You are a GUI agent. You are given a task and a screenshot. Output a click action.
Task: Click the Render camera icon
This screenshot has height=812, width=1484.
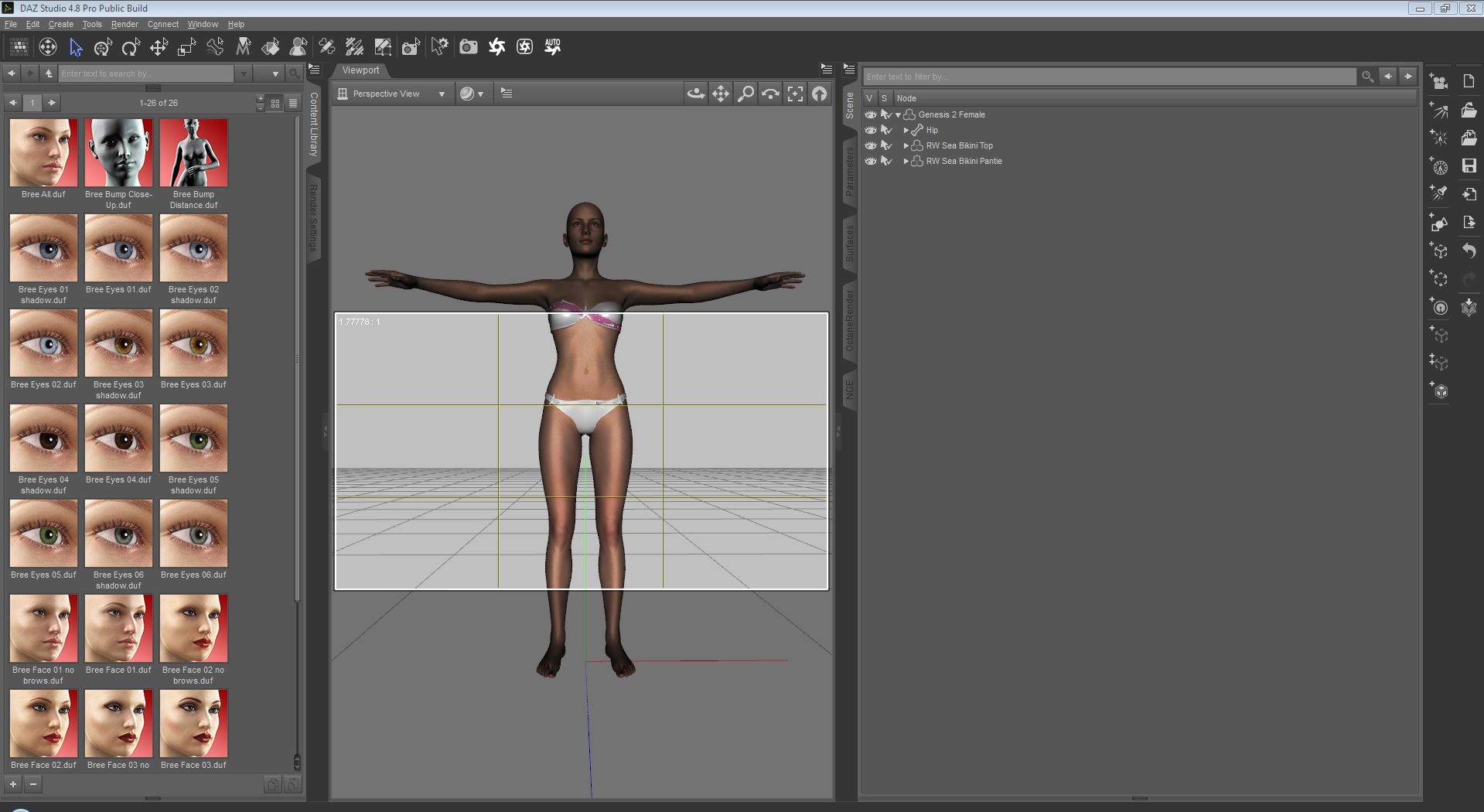coord(468,47)
